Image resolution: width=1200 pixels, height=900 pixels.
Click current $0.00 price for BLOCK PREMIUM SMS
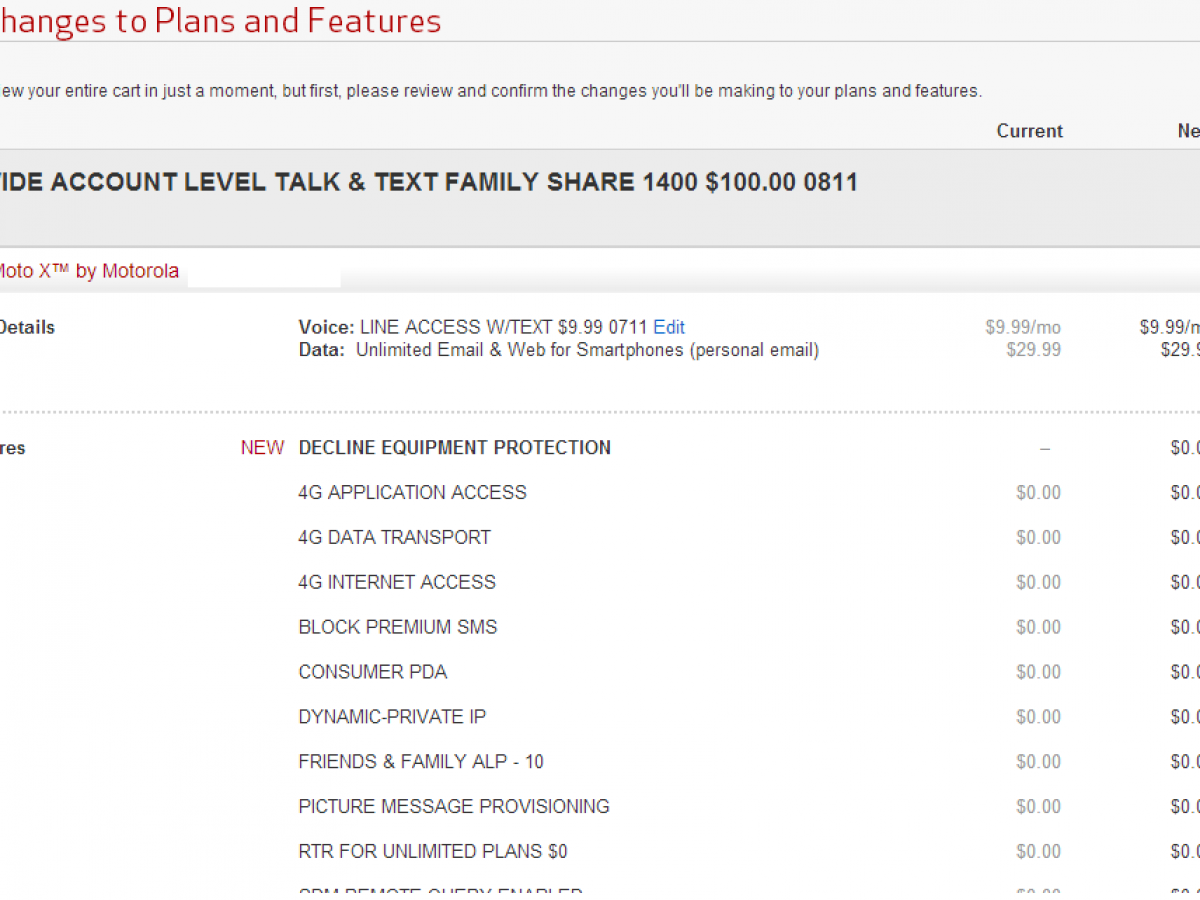[x=1038, y=627]
